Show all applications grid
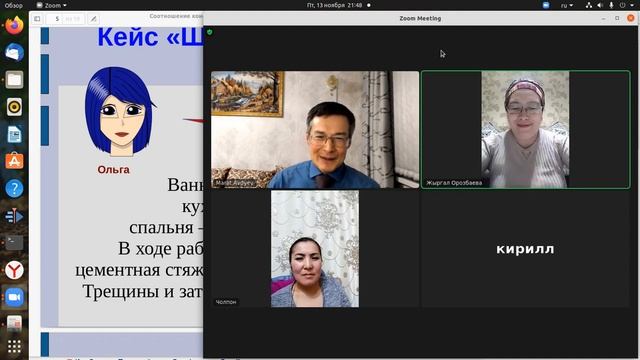 [14, 347]
